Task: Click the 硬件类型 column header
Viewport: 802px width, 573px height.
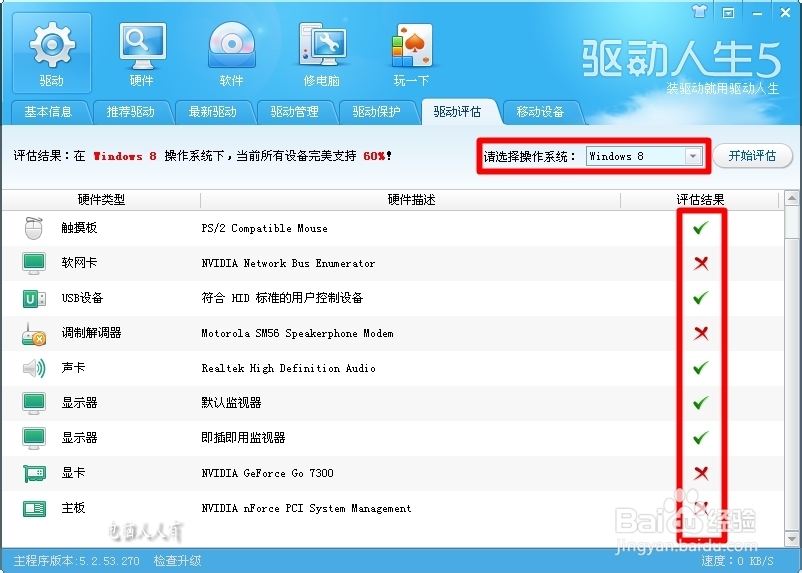Action: pyautogui.click(x=101, y=200)
